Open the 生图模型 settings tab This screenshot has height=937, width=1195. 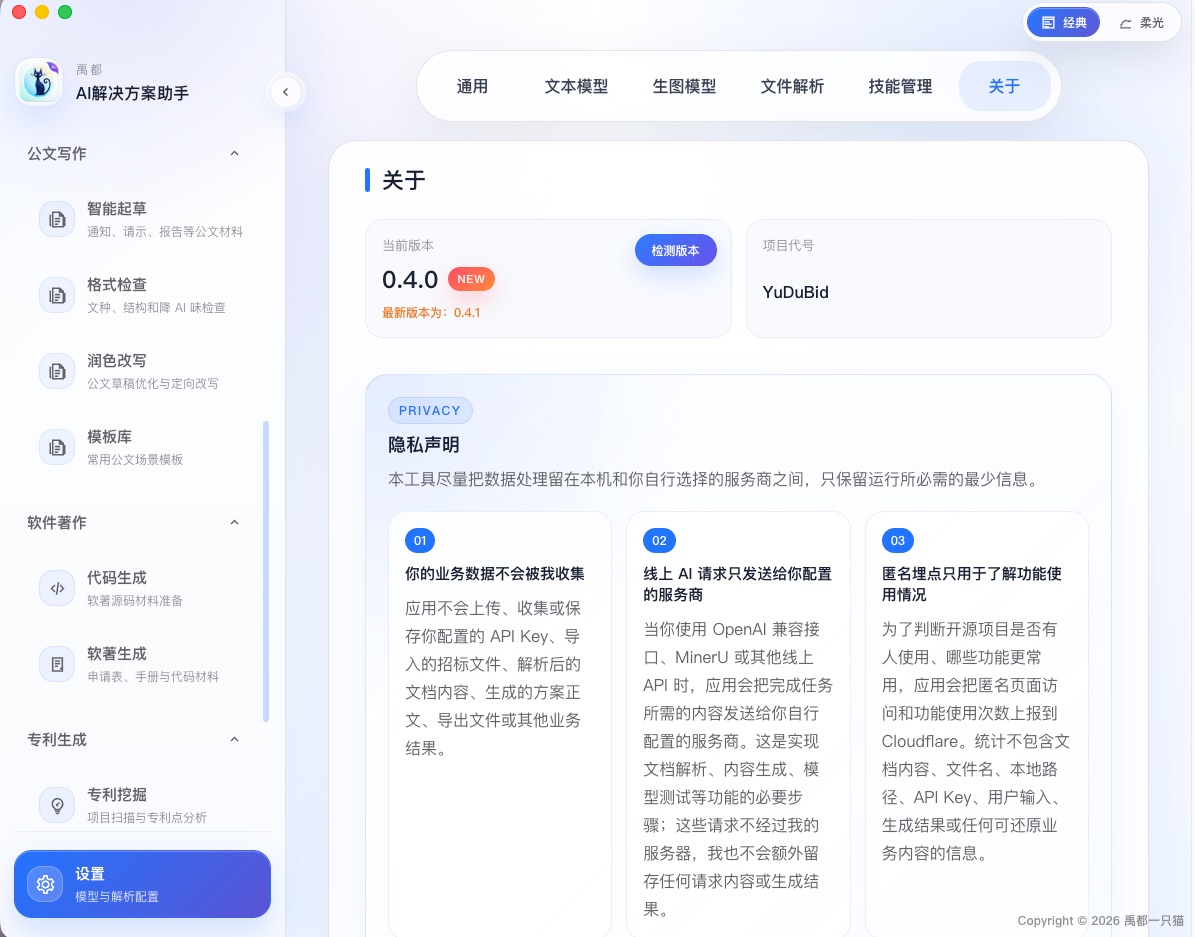(684, 86)
